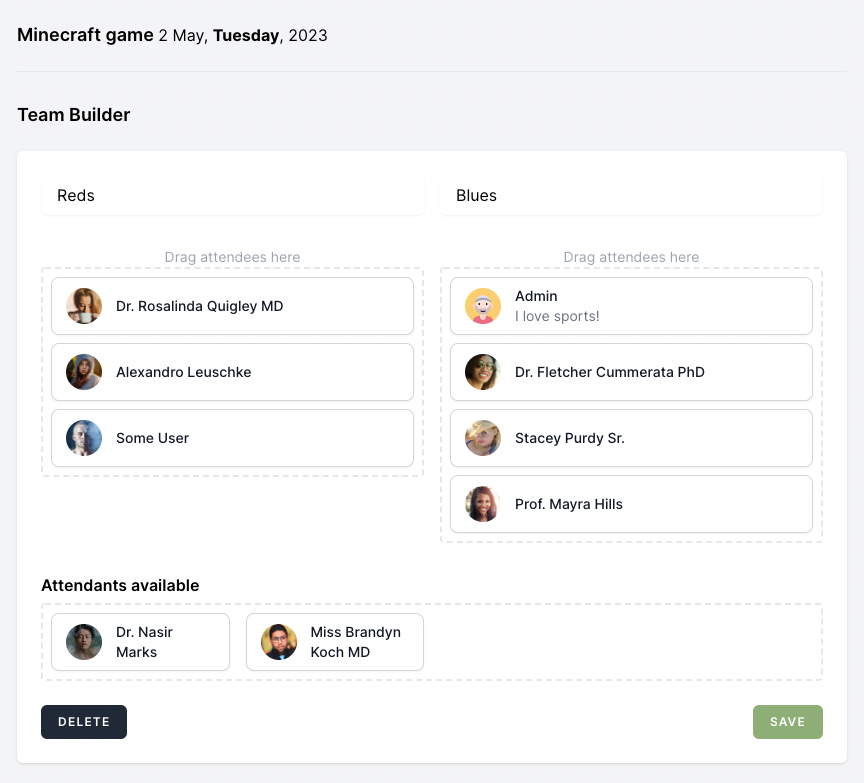Click Dr. Fletcher Cummerata PhD's avatar
Image resolution: width=864 pixels, height=783 pixels.
tap(483, 372)
